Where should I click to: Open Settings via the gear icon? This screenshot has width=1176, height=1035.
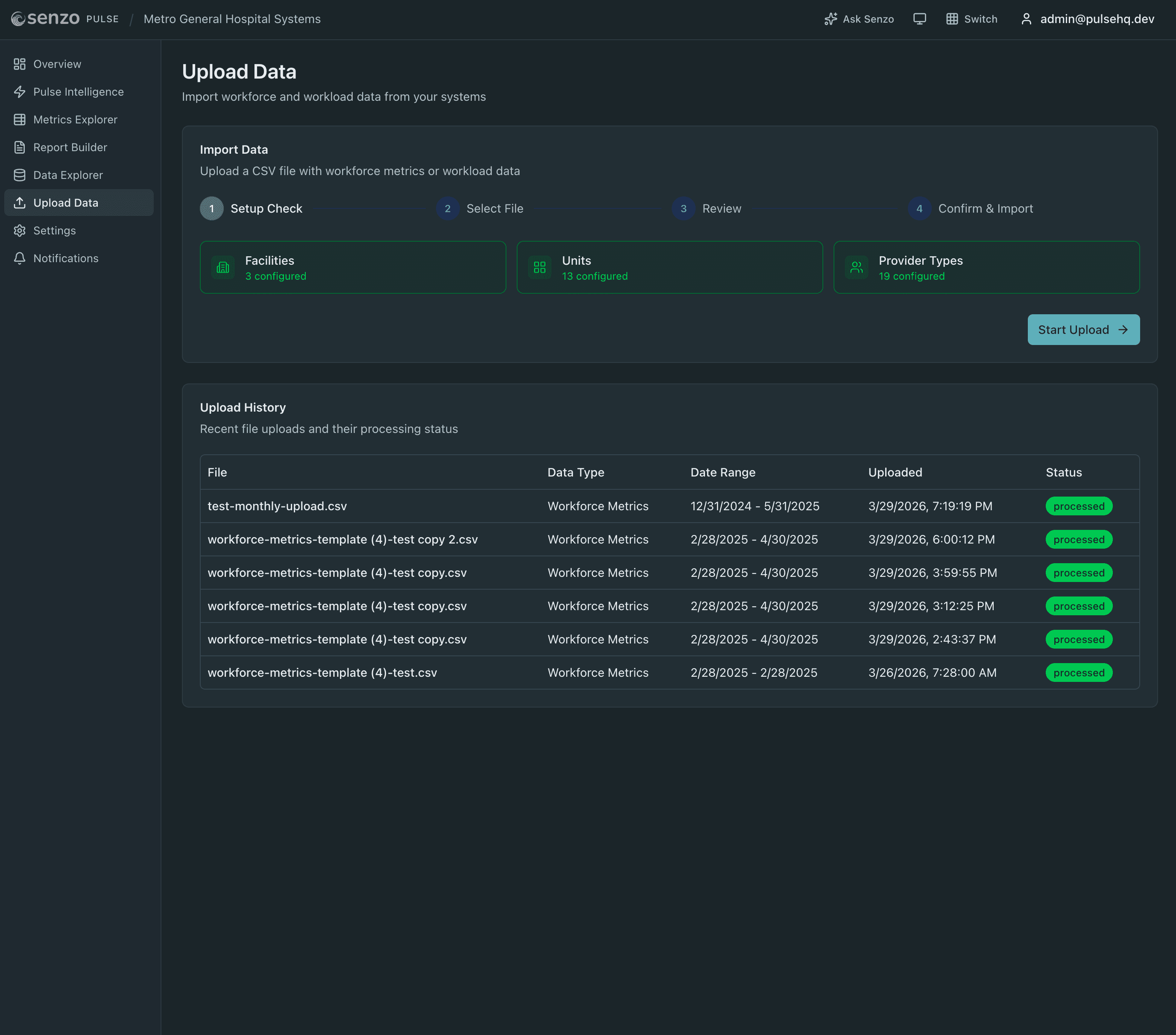[19, 230]
